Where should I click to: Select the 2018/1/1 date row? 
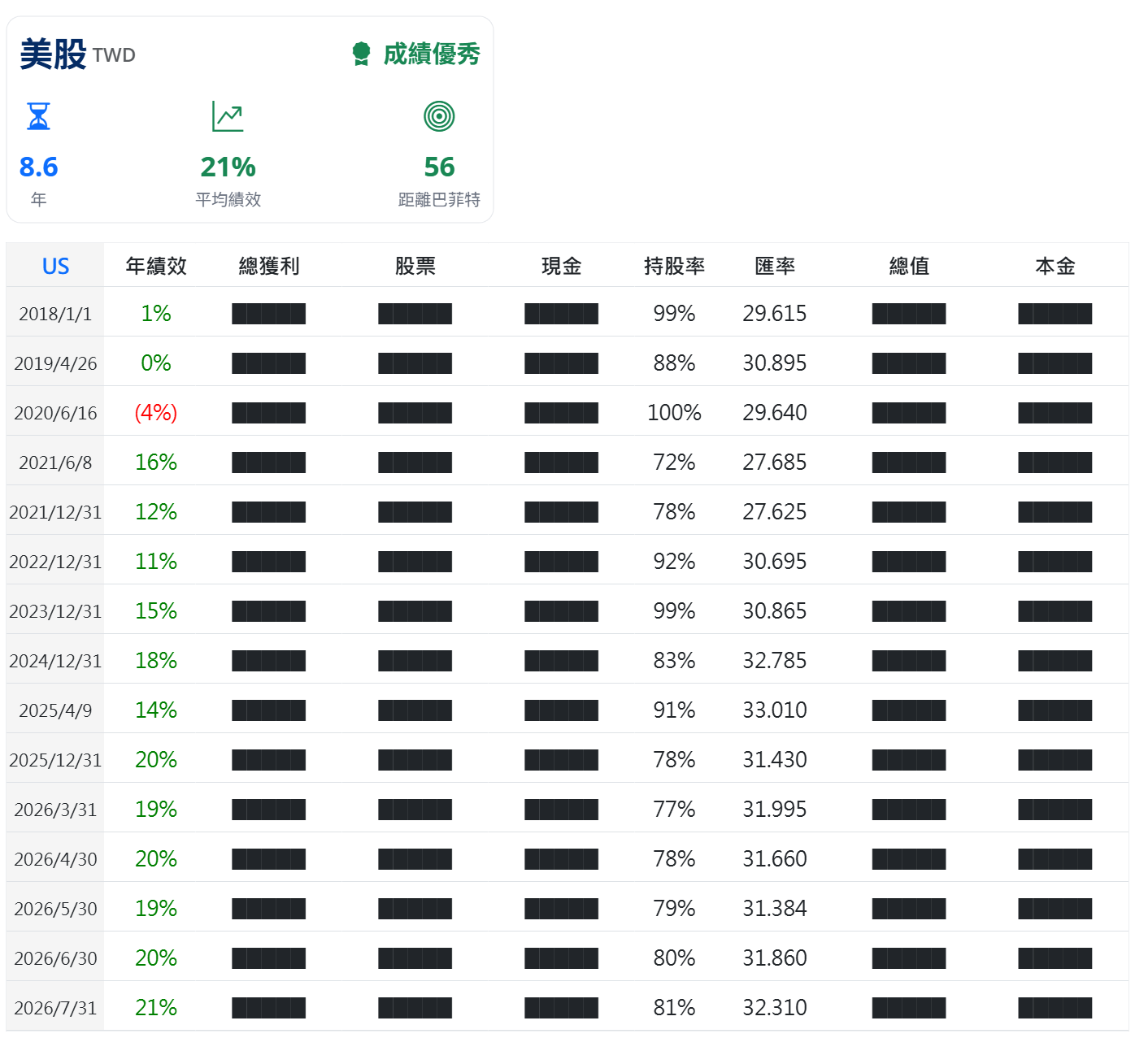pyautogui.click(x=567, y=313)
